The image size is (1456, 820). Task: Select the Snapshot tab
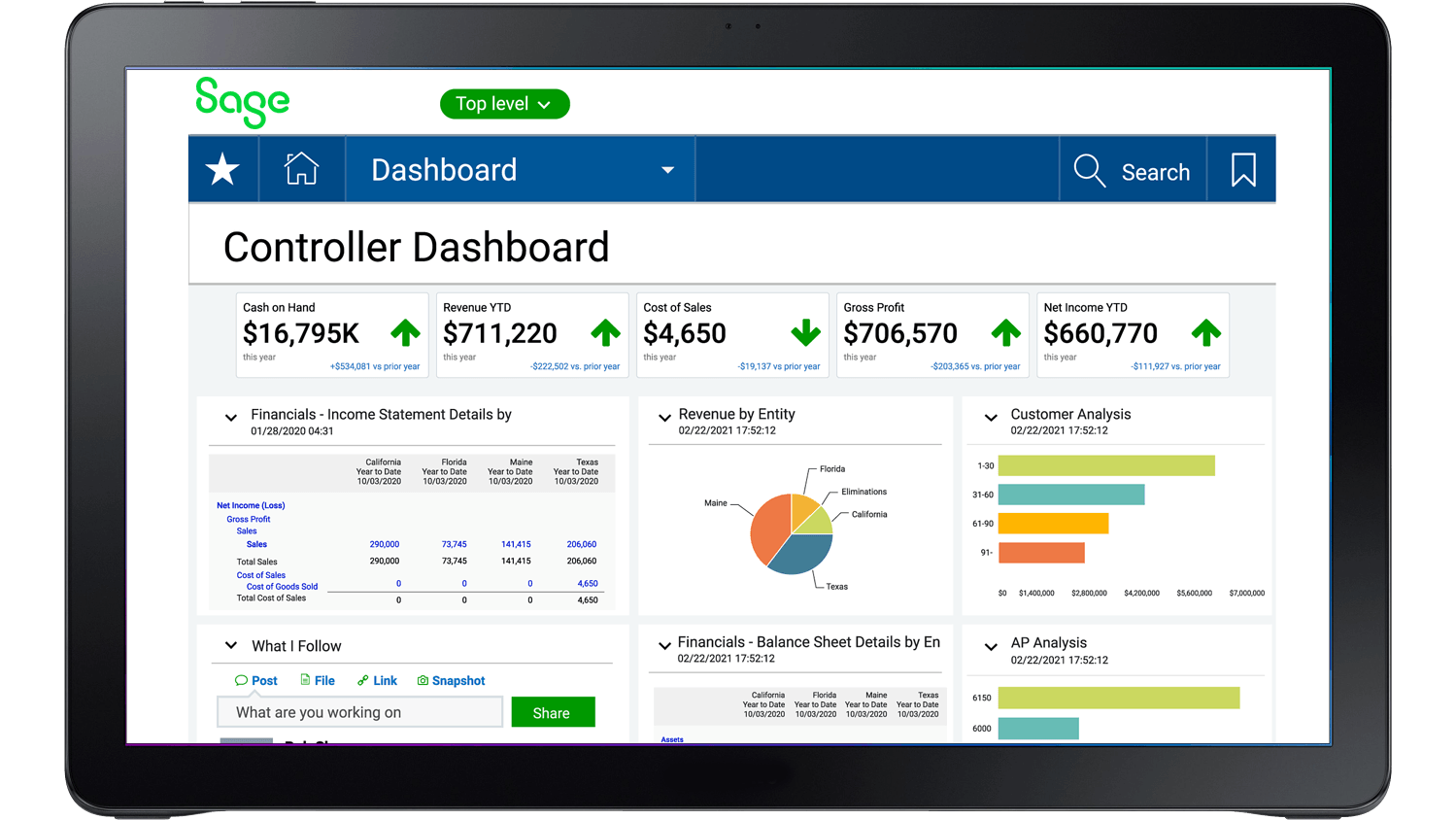(451, 680)
